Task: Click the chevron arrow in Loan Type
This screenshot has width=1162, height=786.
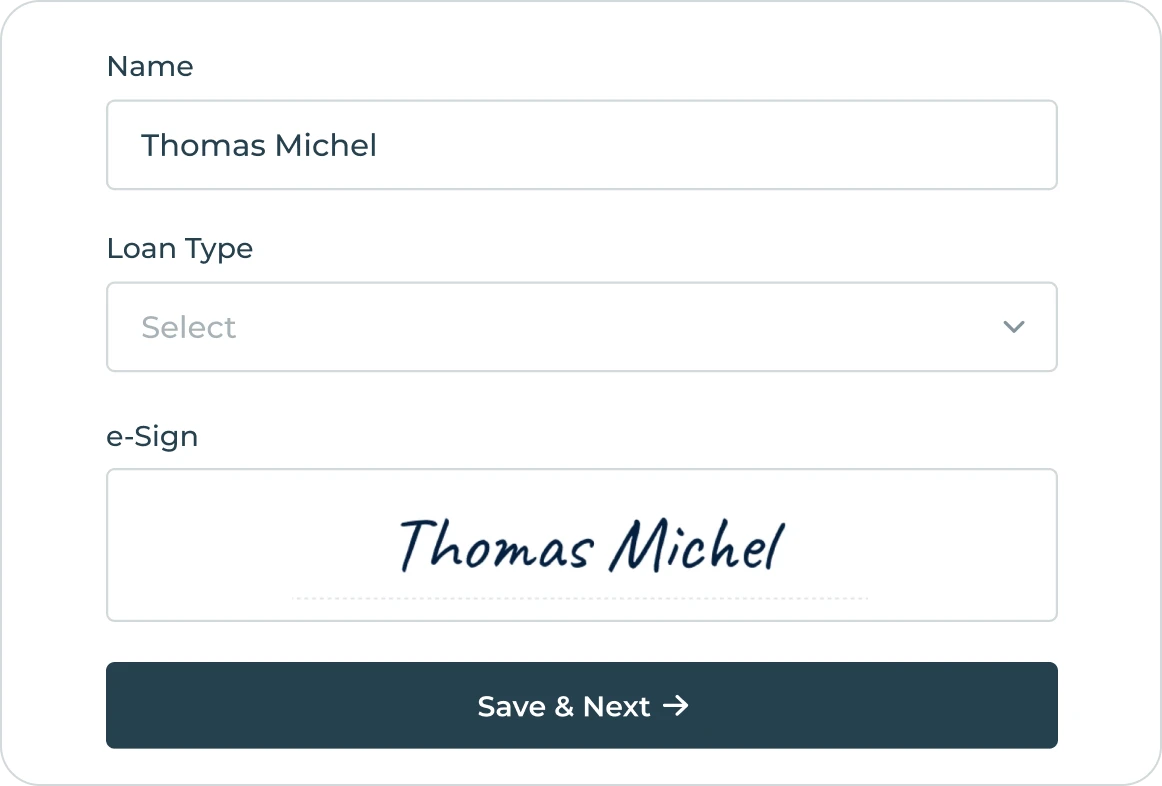Action: click(1014, 327)
